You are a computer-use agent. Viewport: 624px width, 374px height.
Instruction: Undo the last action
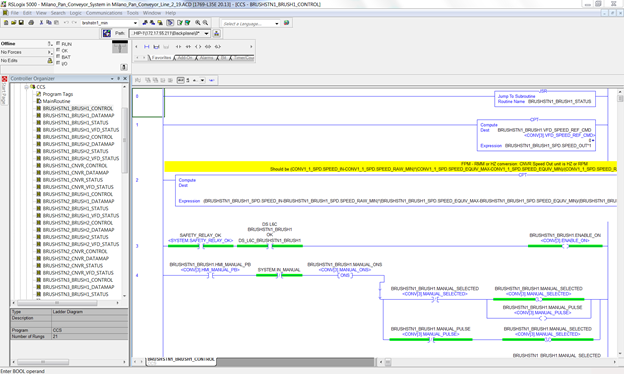tap(66, 23)
